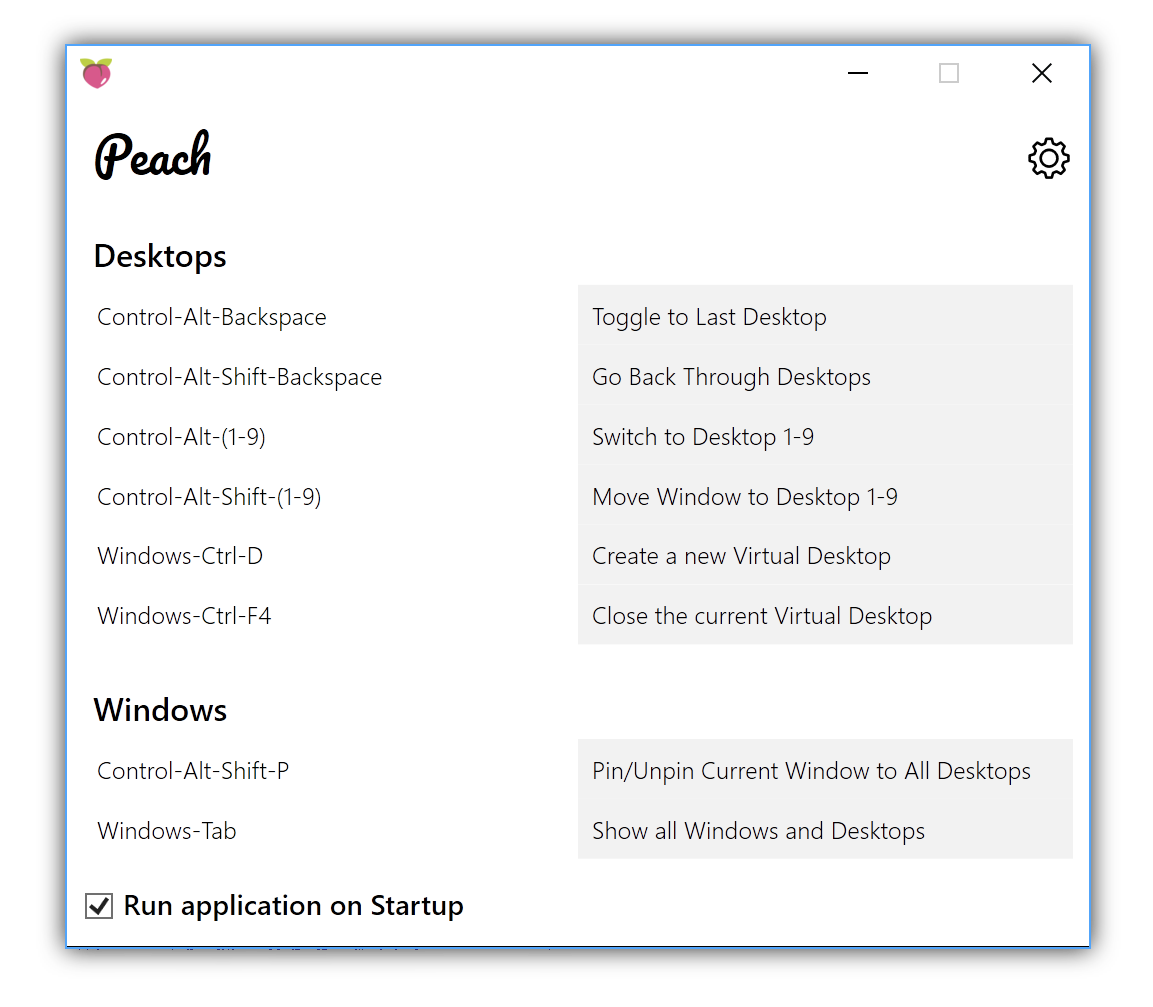Click the Windows-Ctrl-D shortcut label
Screen dimensions: 1153x1007
[180, 556]
